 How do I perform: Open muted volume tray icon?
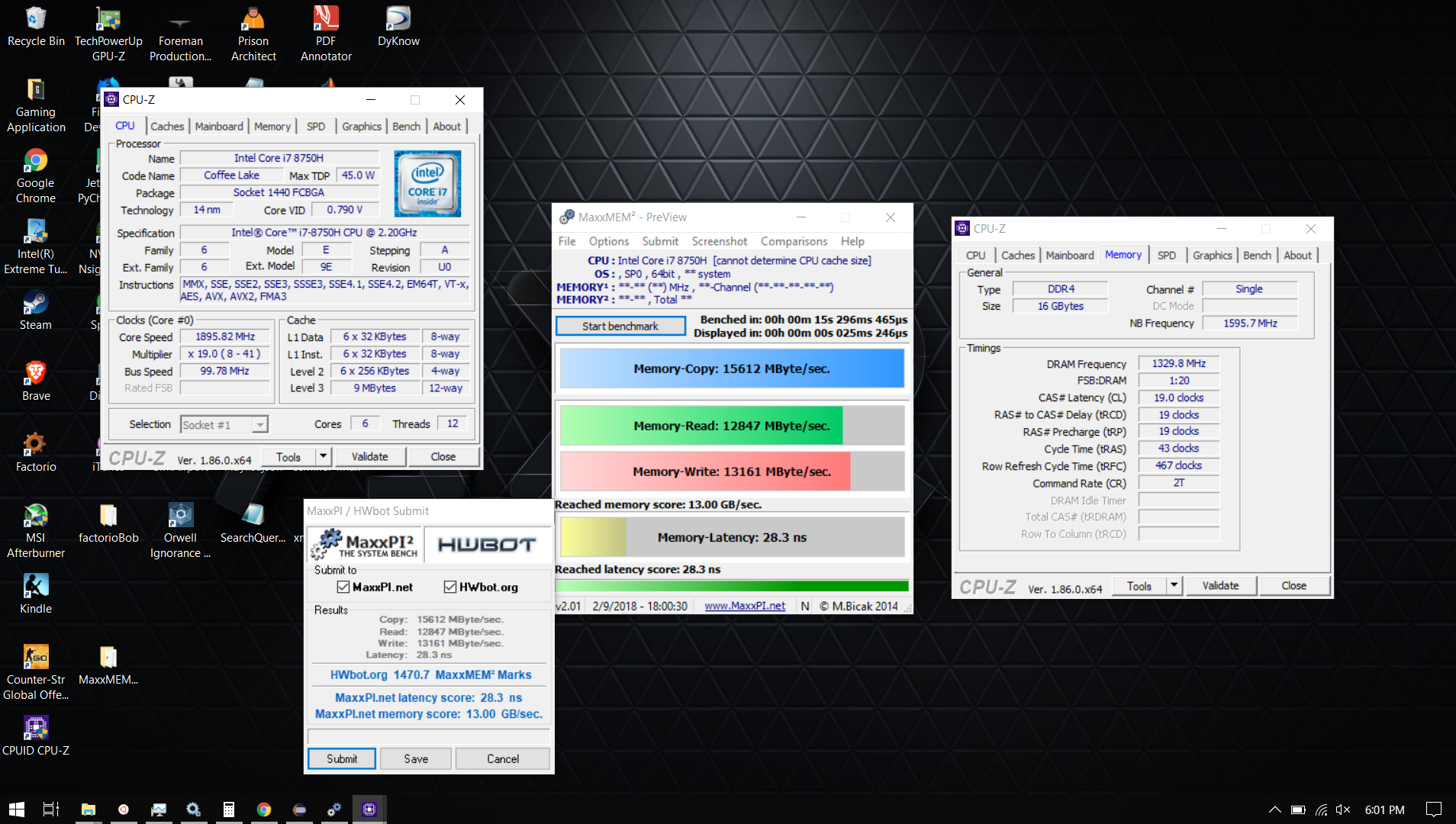(1344, 810)
